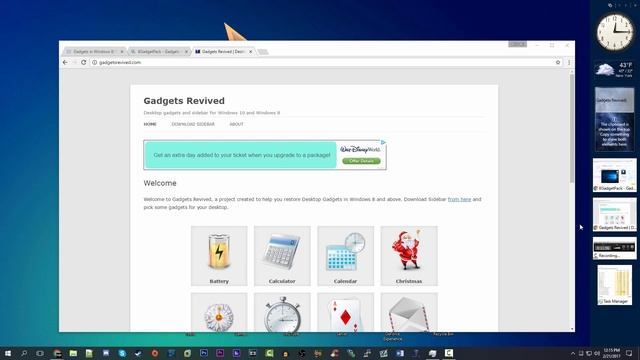The height and width of the screenshot is (360, 640).
Task: Close the Gadgets Revived browser tab
Action: [251, 51]
